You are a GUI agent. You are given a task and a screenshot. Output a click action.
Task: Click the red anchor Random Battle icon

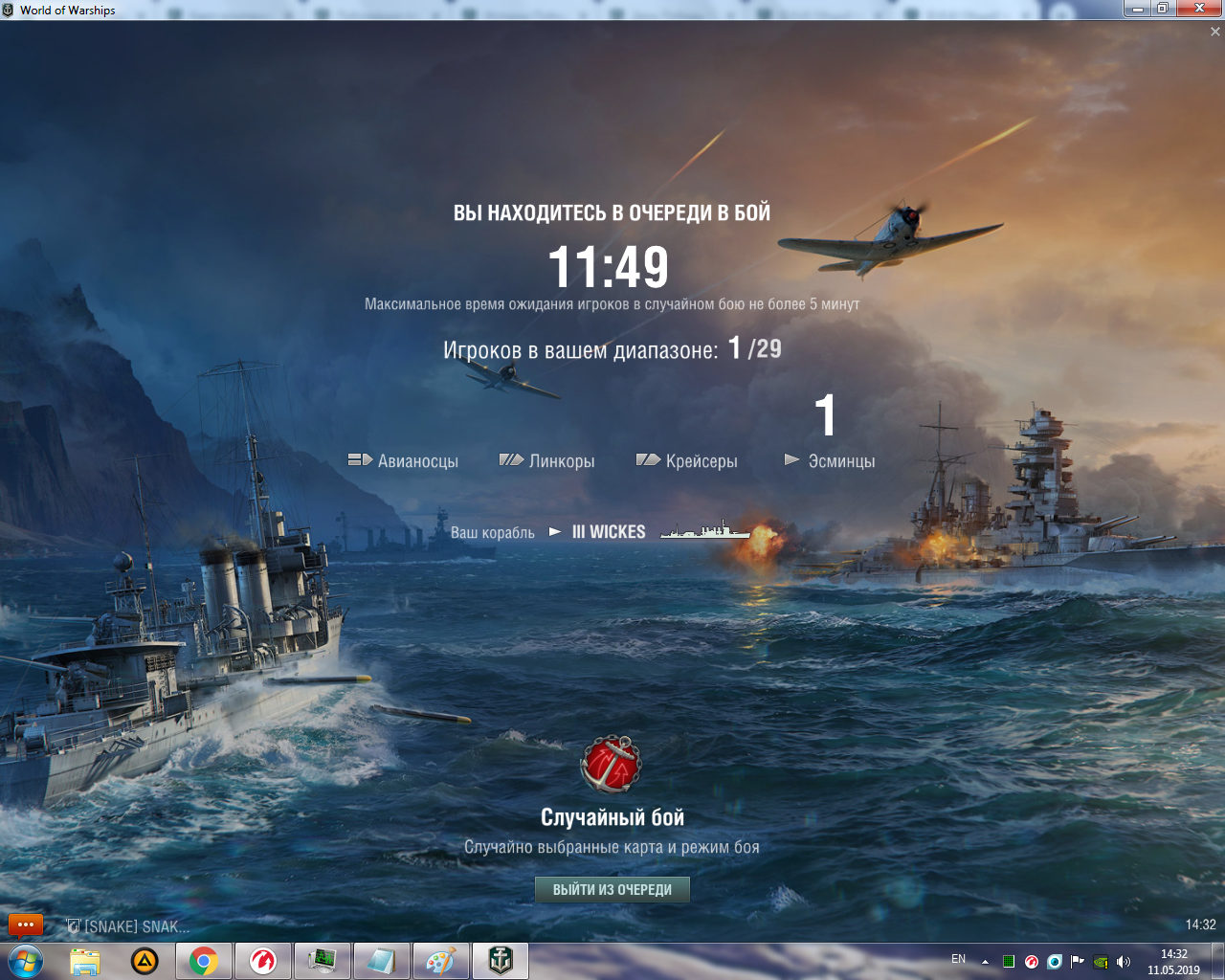[612, 764]
